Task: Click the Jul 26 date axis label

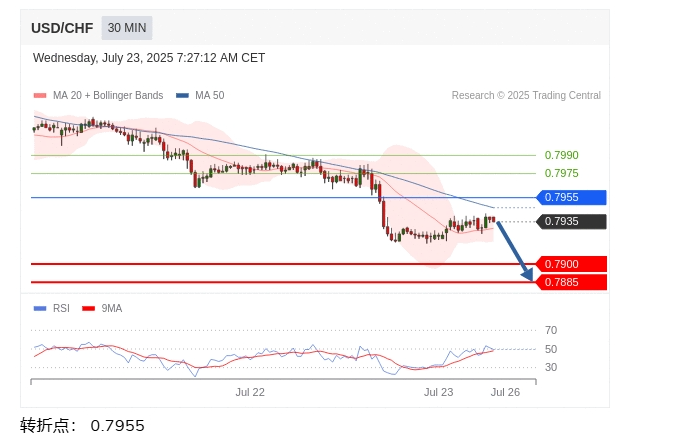Action: tap(505, 392)
